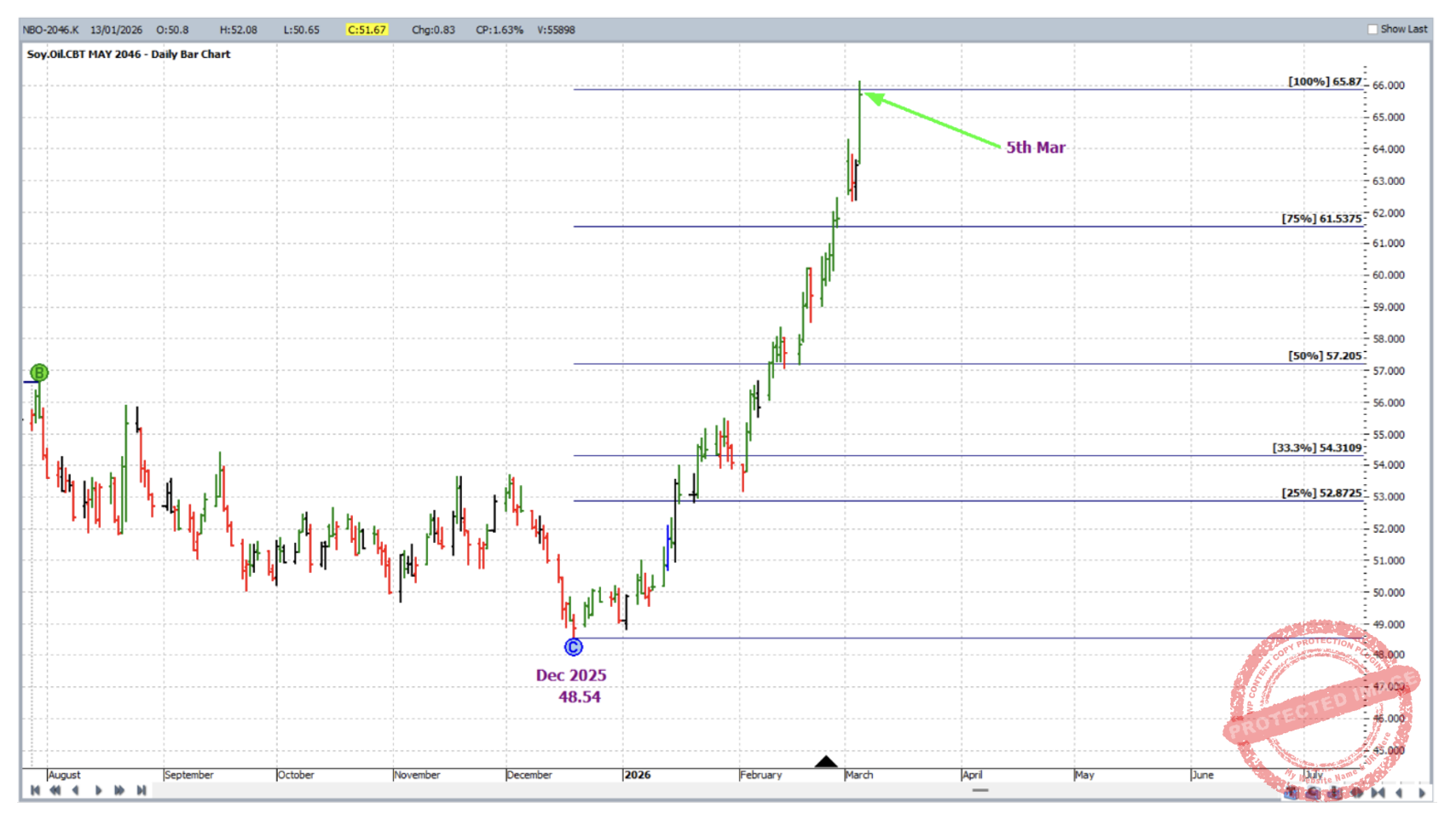Step back one bar with the left arrow

[76, 791]
